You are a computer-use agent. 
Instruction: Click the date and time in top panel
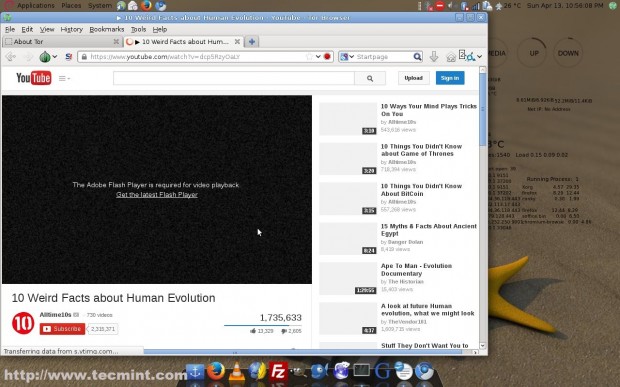click(x=565, y=6)
